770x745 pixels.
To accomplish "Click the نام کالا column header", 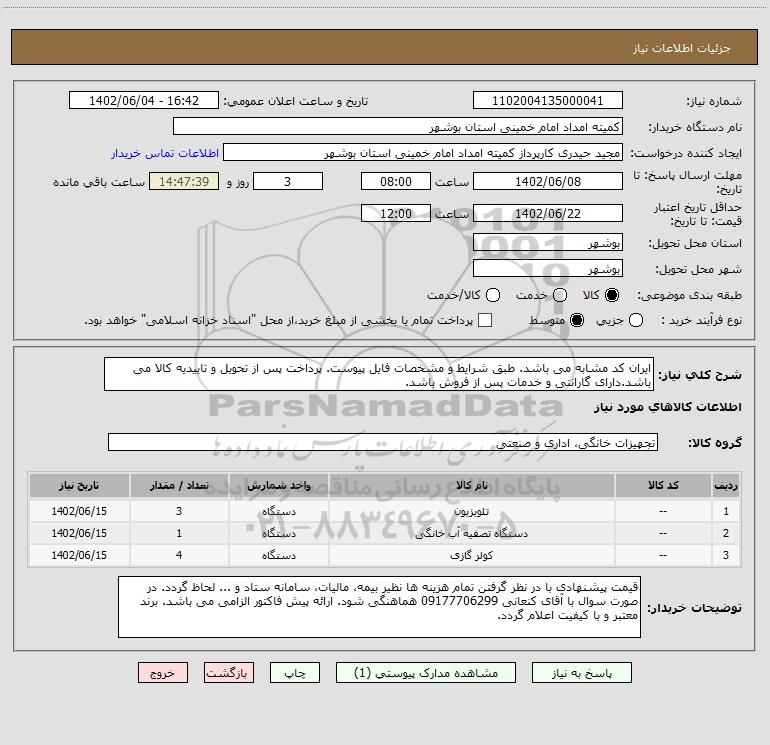I will (471, 485).
